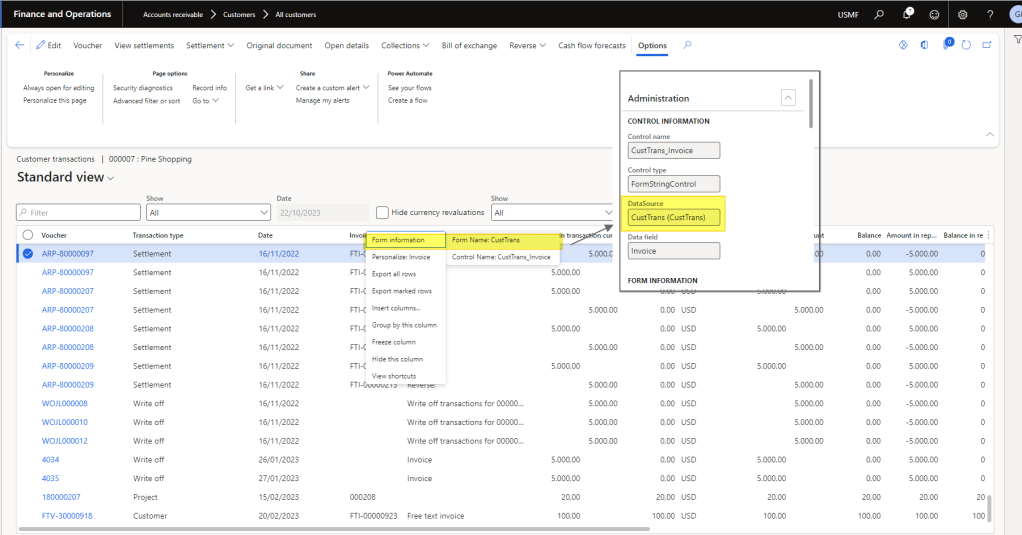Screen dimensions: 1022x535
Task: Collapse the Administration section
Action: pos(788,98)
